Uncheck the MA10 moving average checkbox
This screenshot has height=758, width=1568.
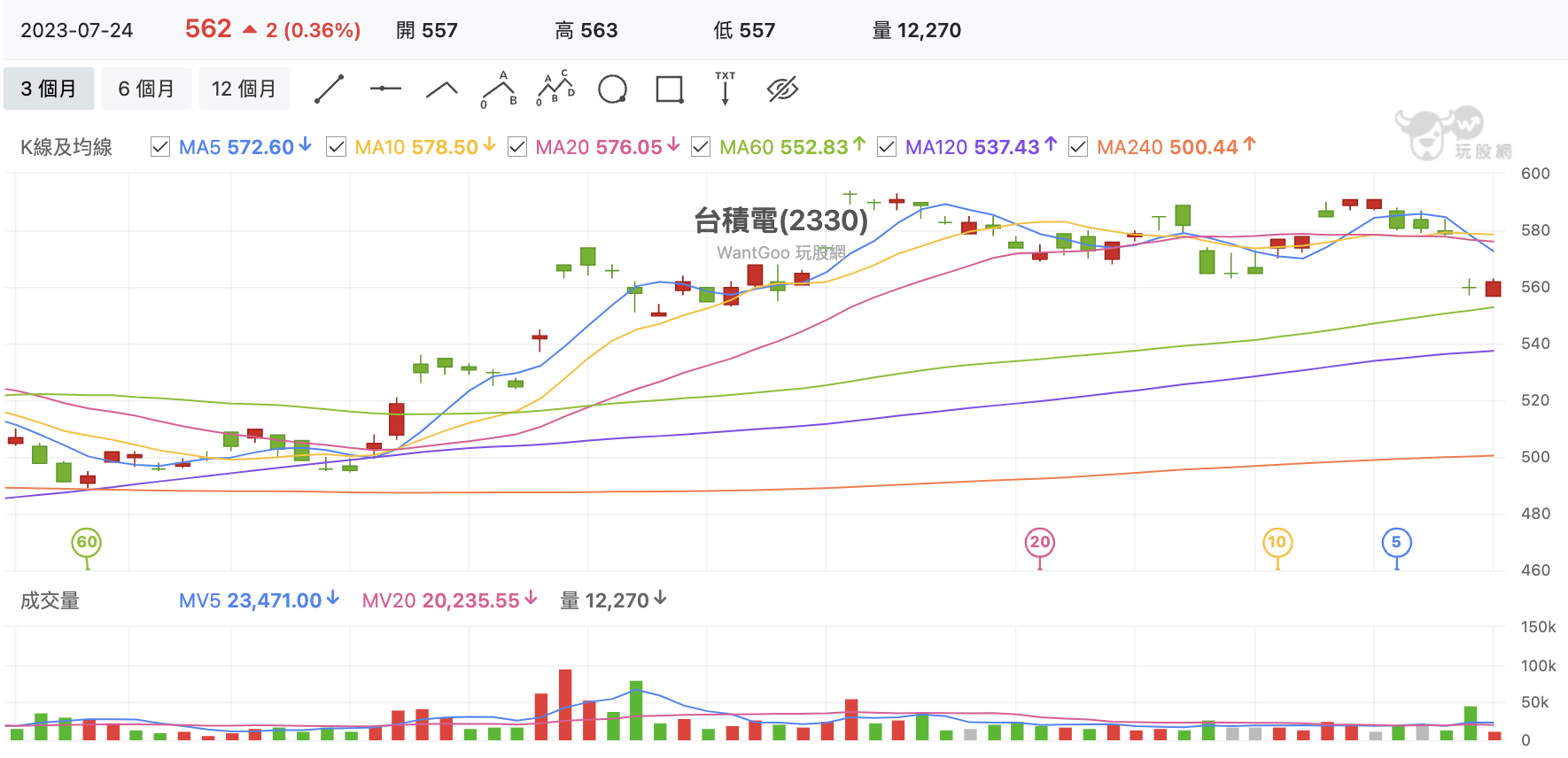tap(336, 147)
